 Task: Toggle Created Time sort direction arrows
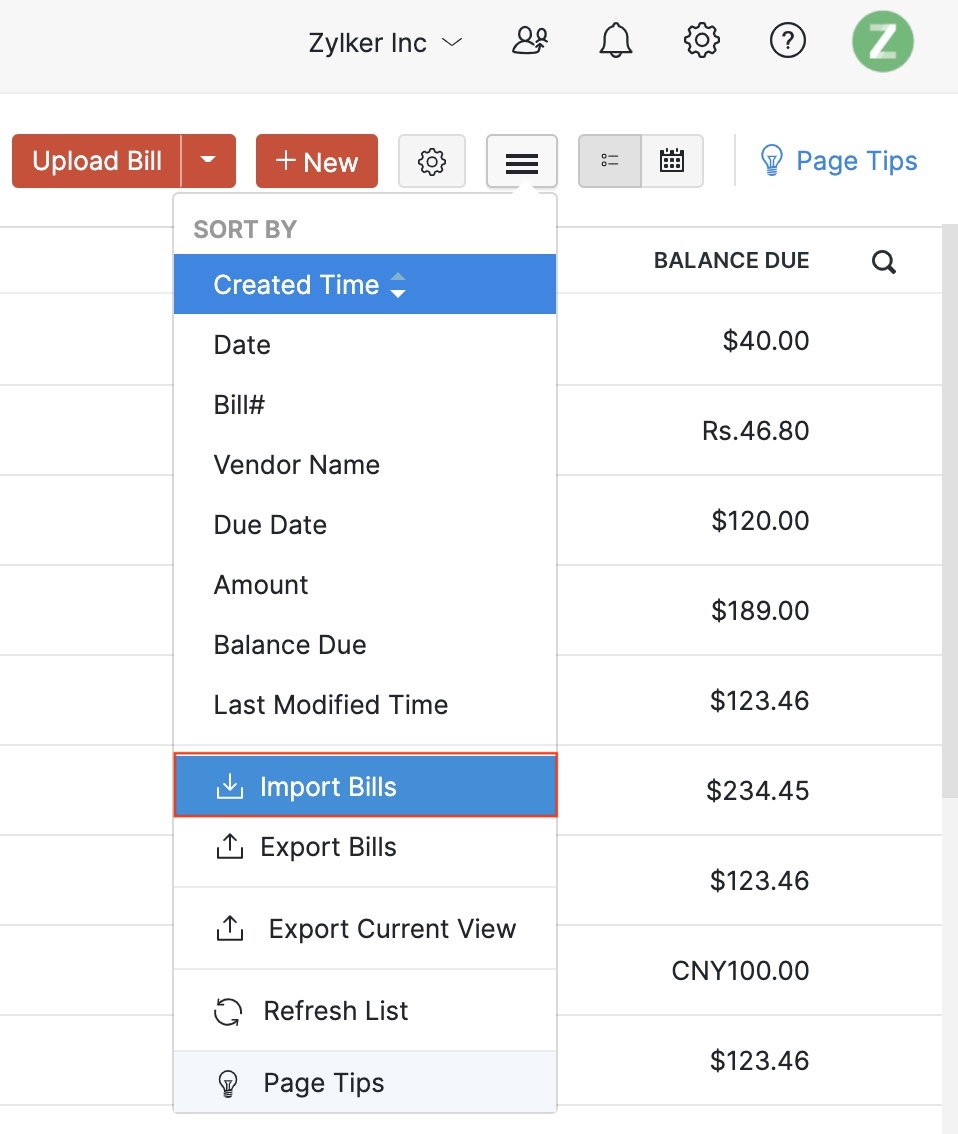(x=399, y=285)
